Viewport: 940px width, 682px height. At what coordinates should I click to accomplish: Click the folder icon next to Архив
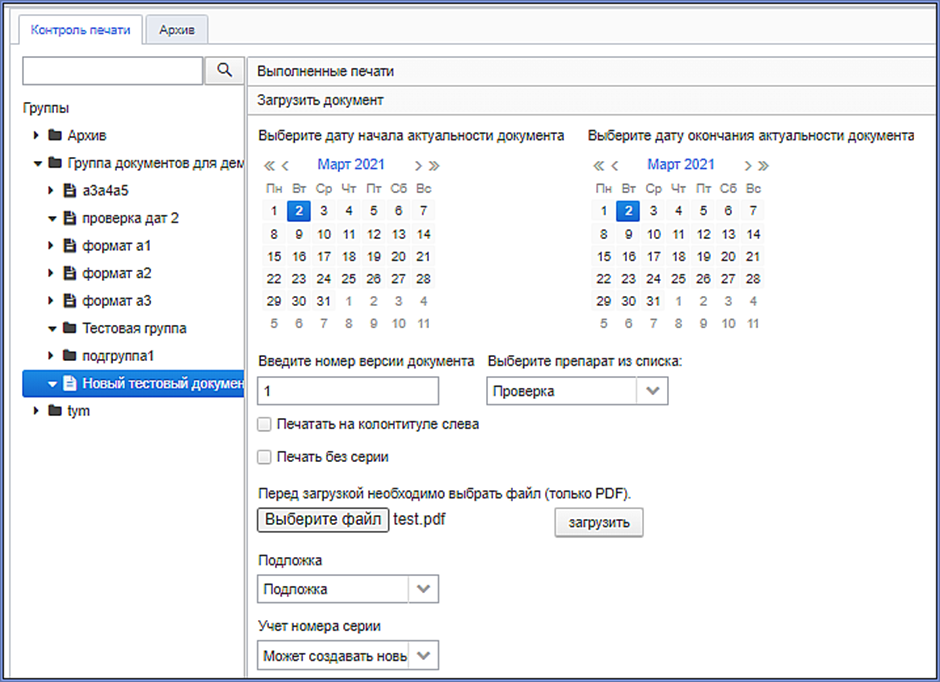click(55, 135)
